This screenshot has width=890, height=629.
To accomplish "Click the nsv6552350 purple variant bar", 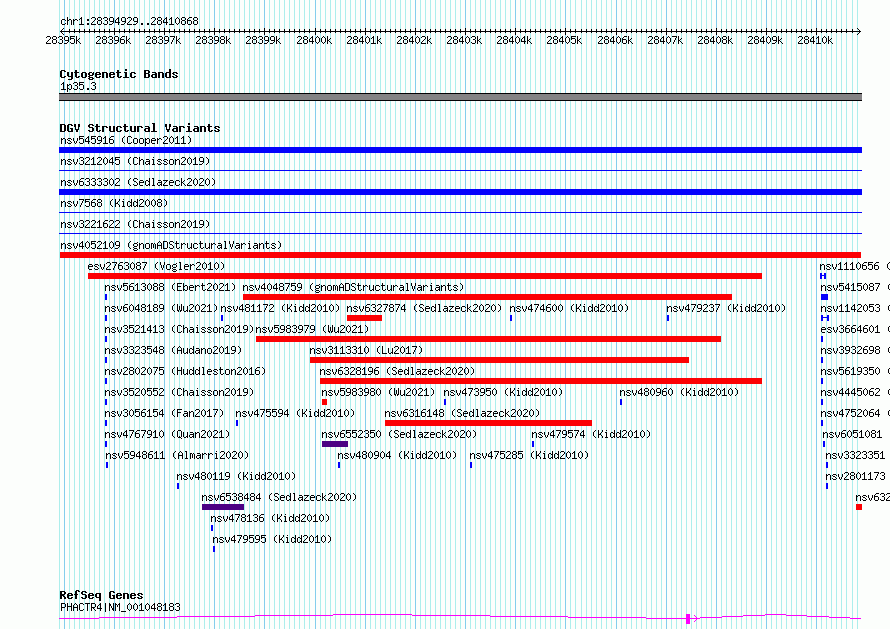I will coord(335,444).
